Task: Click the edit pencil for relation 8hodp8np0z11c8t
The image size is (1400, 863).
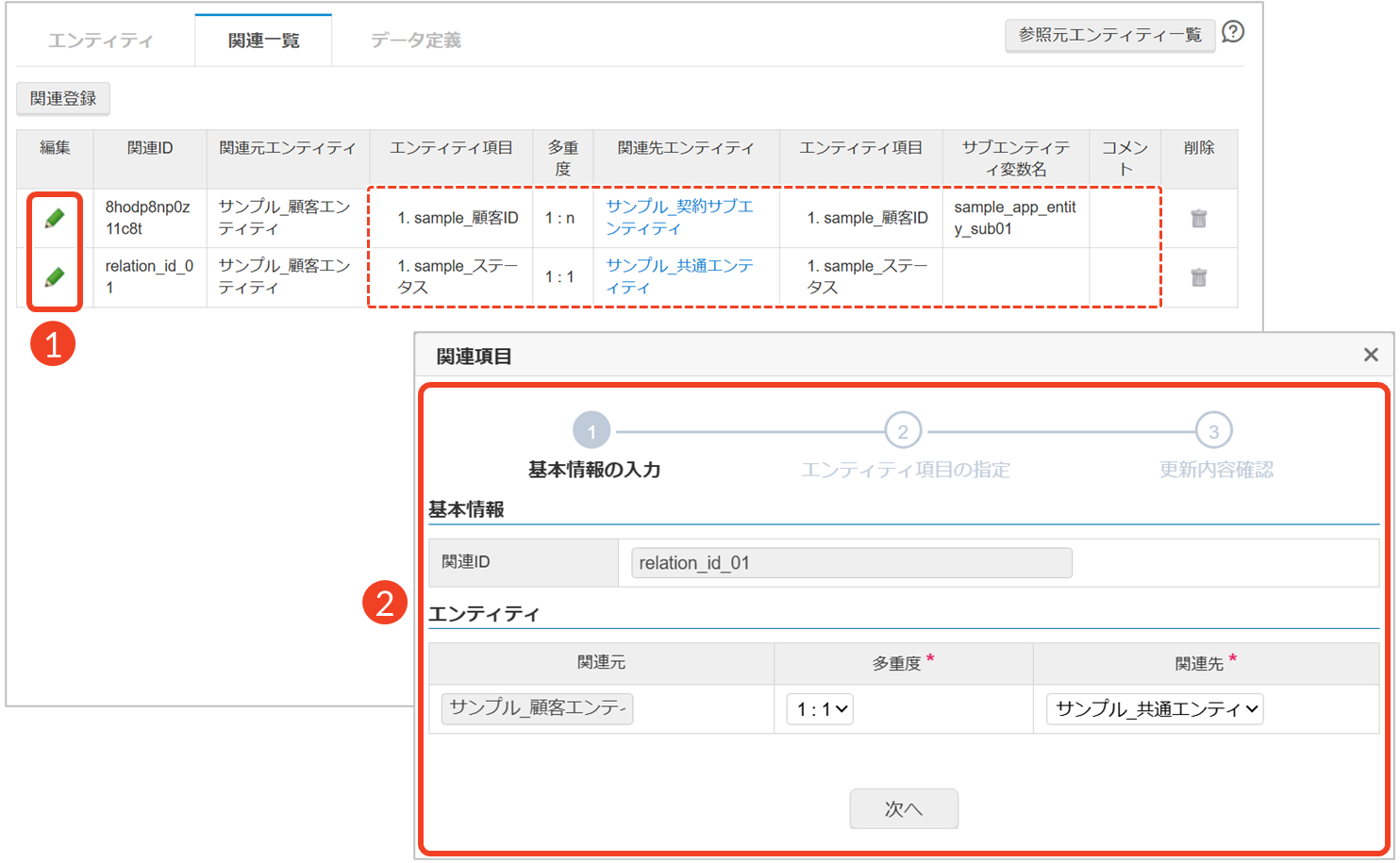Action: coord(55,219)
